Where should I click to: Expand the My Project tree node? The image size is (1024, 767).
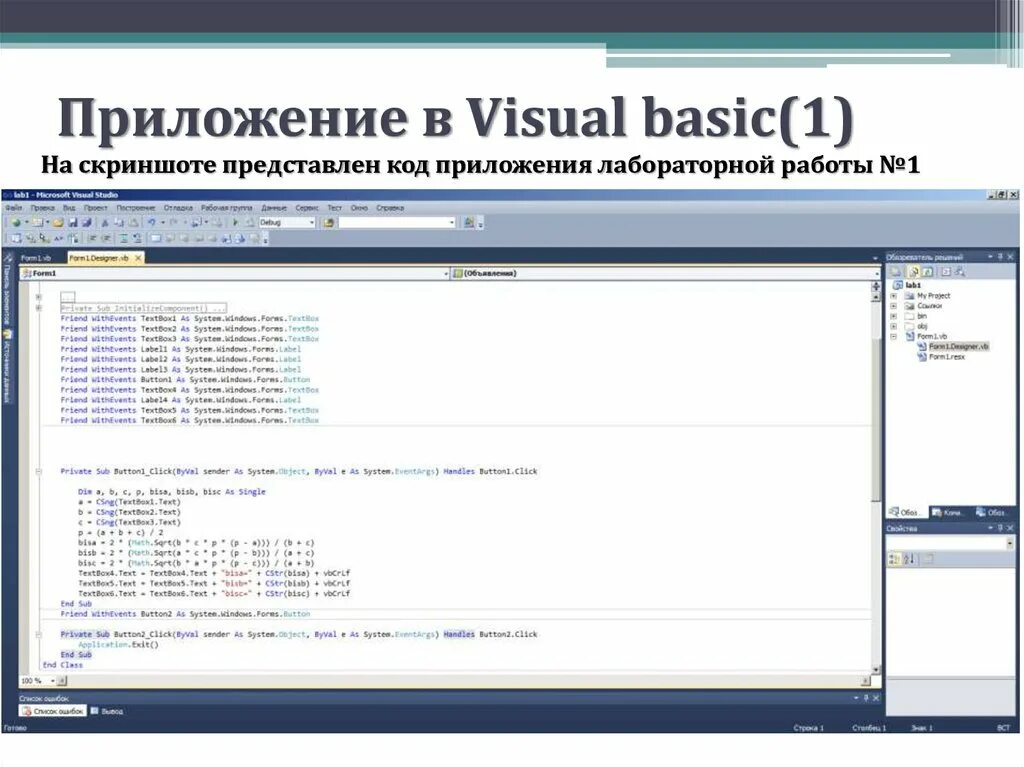pyautogui.click(x=893, y=296)
